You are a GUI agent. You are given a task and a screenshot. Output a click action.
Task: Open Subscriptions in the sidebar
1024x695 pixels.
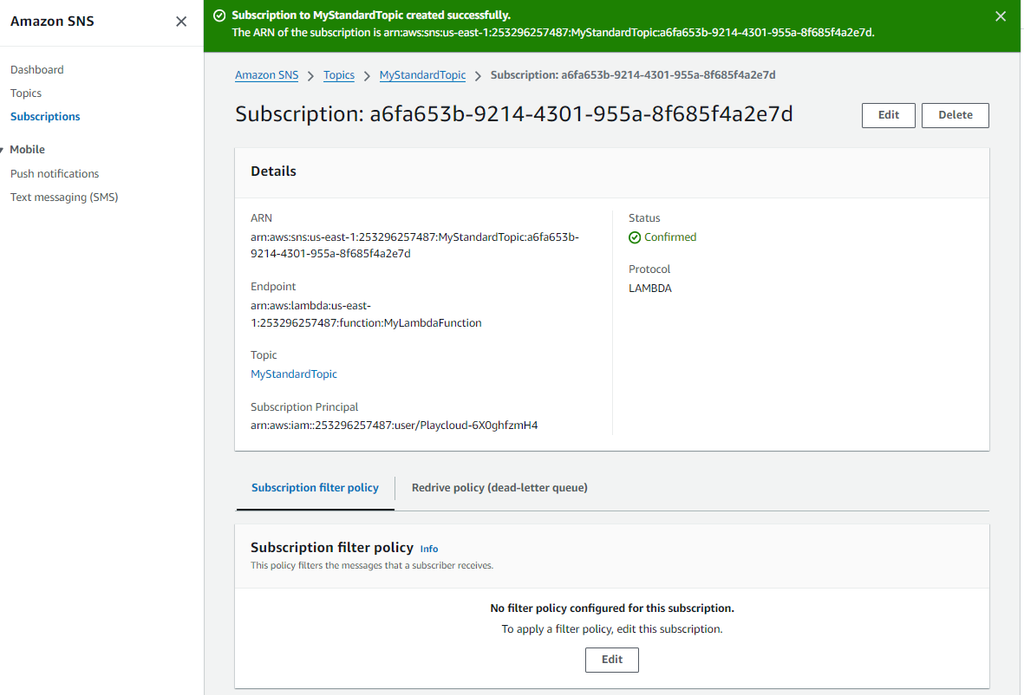click(45, 117)
